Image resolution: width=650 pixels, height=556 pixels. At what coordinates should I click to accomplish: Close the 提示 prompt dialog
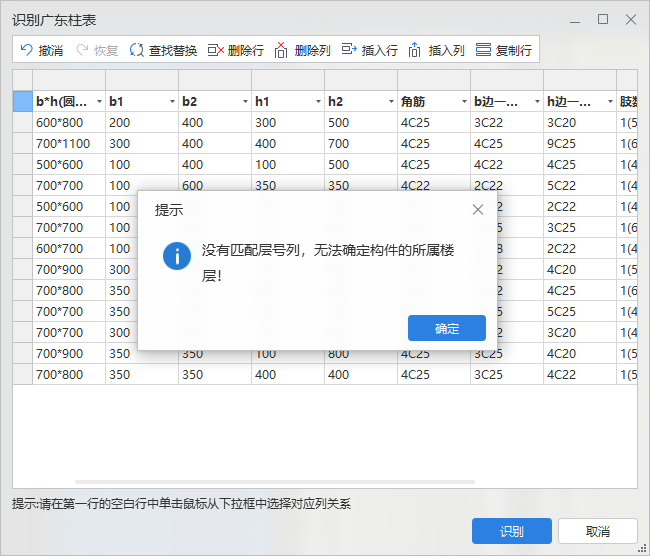click(478, 210)
